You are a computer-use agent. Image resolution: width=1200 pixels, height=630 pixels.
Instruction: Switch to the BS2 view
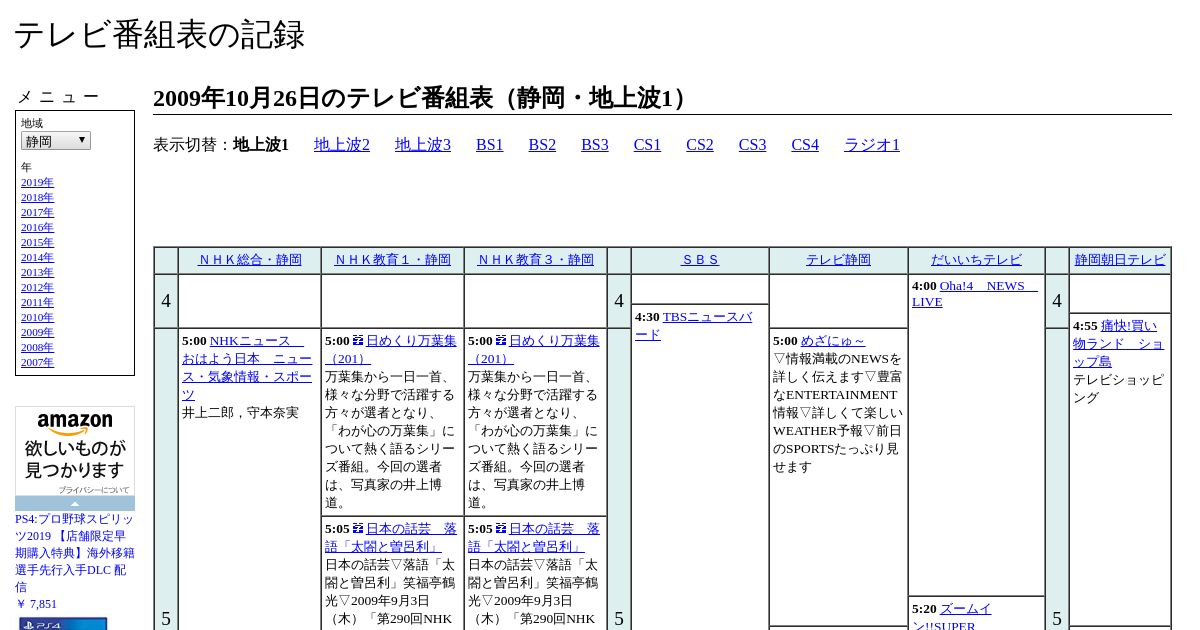tap(542, 145)
